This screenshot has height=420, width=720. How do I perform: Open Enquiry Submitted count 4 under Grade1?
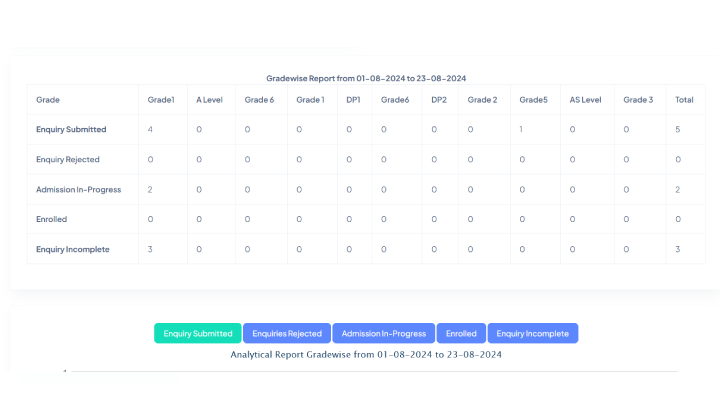click(x=150, y=130)
